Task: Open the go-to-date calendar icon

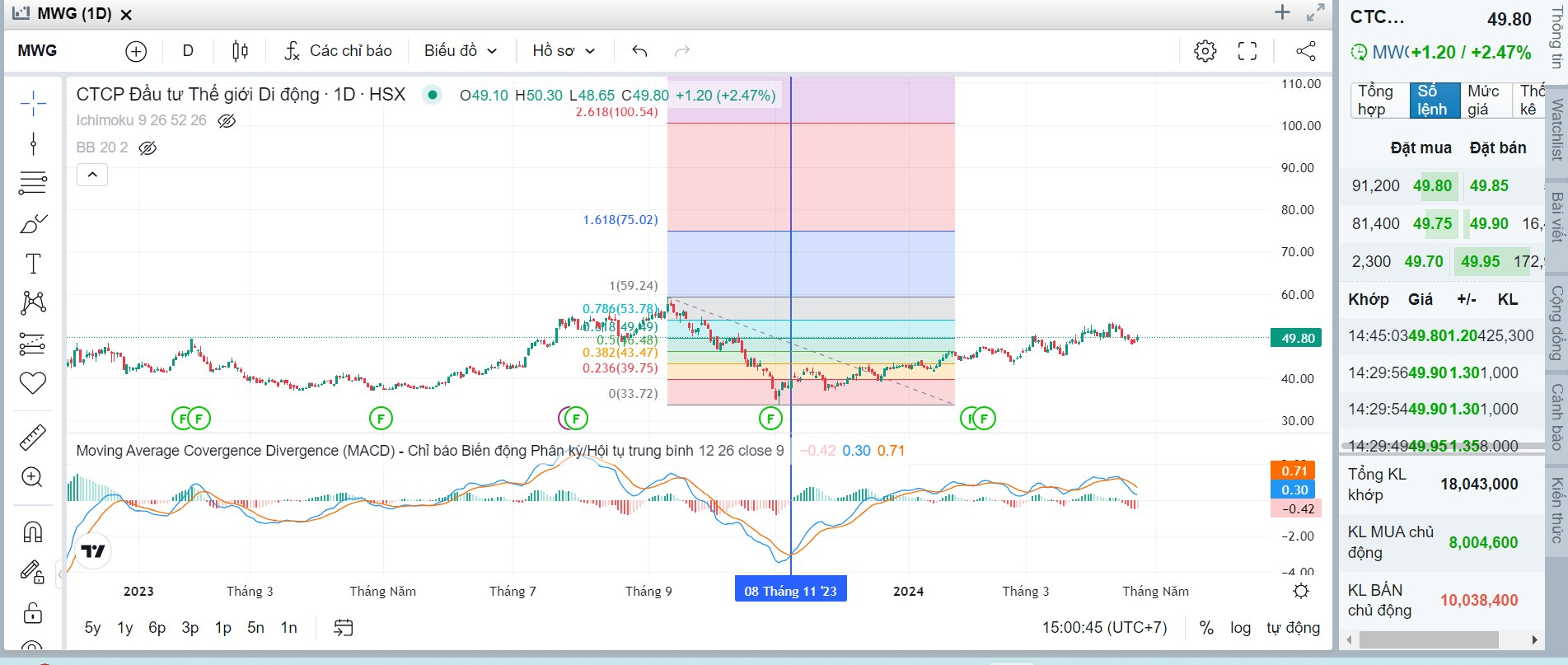Action: (344, 628)
